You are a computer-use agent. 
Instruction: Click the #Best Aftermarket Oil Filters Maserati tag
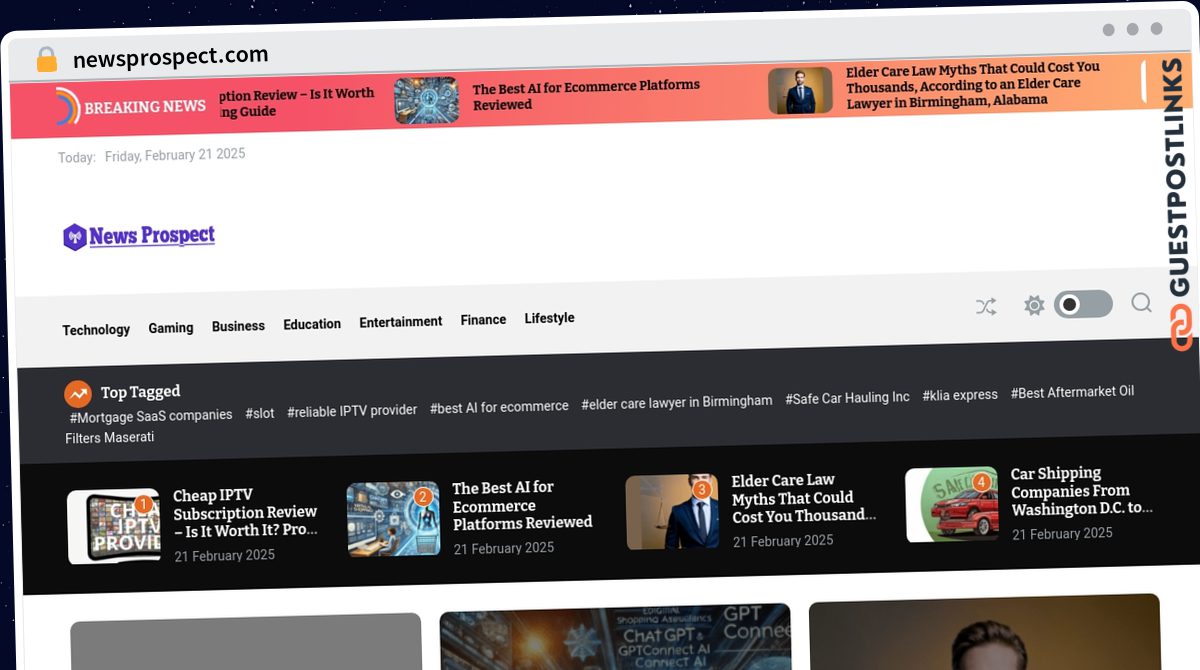[x=600, y=414]
